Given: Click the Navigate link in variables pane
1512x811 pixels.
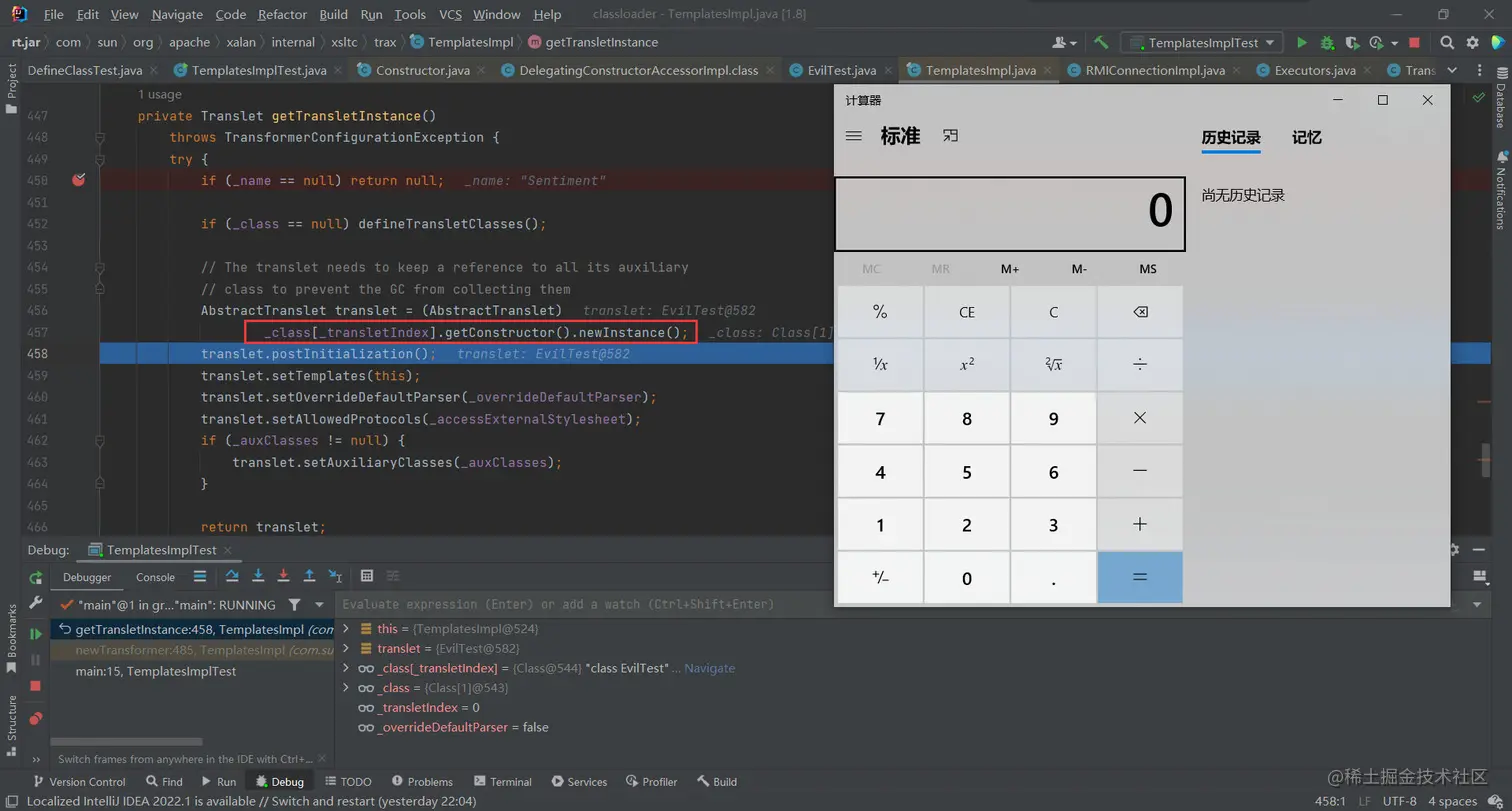Looking at the screenshot, I should pos(710,668).
